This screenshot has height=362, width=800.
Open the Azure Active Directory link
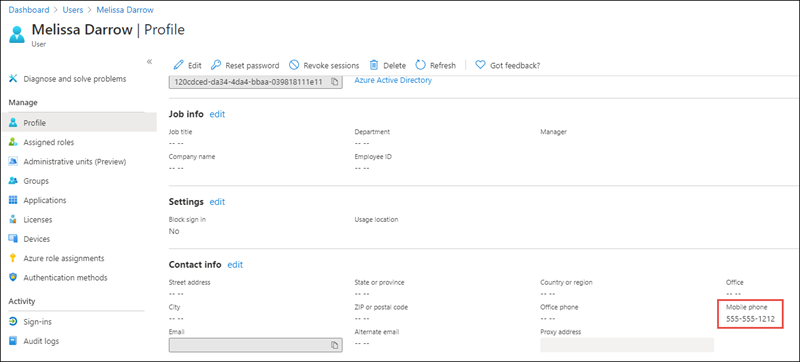(x=393, y=81)
